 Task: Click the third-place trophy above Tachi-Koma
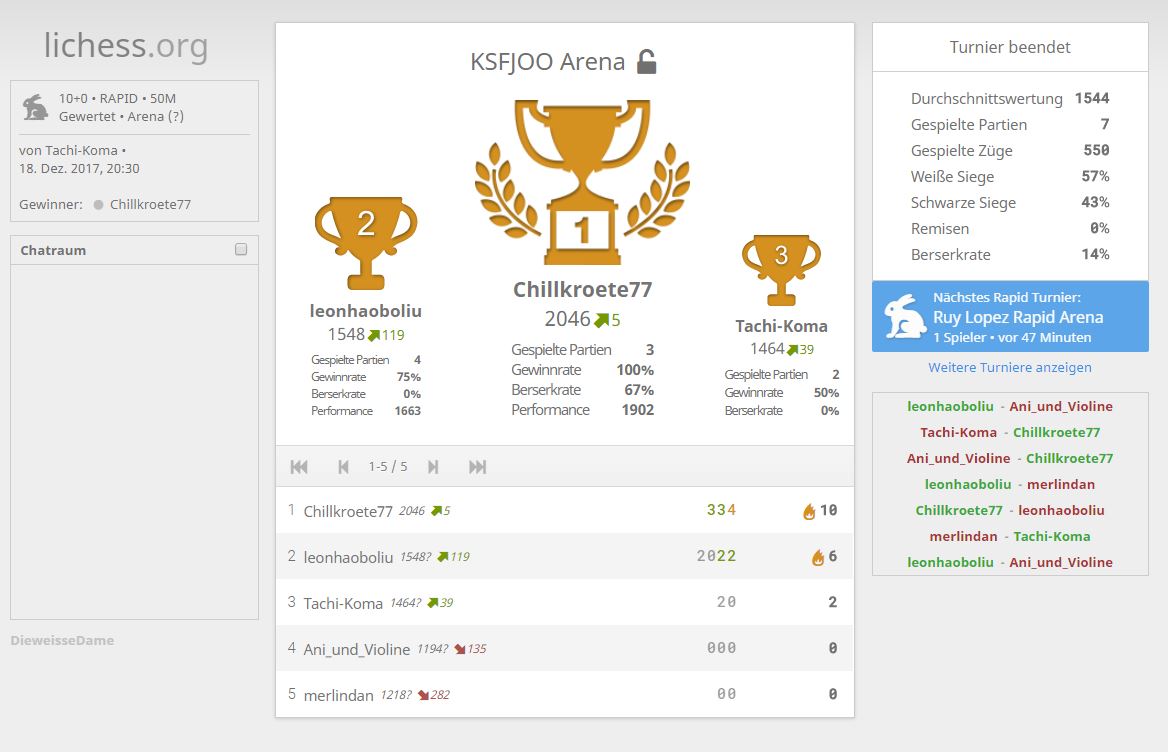point(781,270)
